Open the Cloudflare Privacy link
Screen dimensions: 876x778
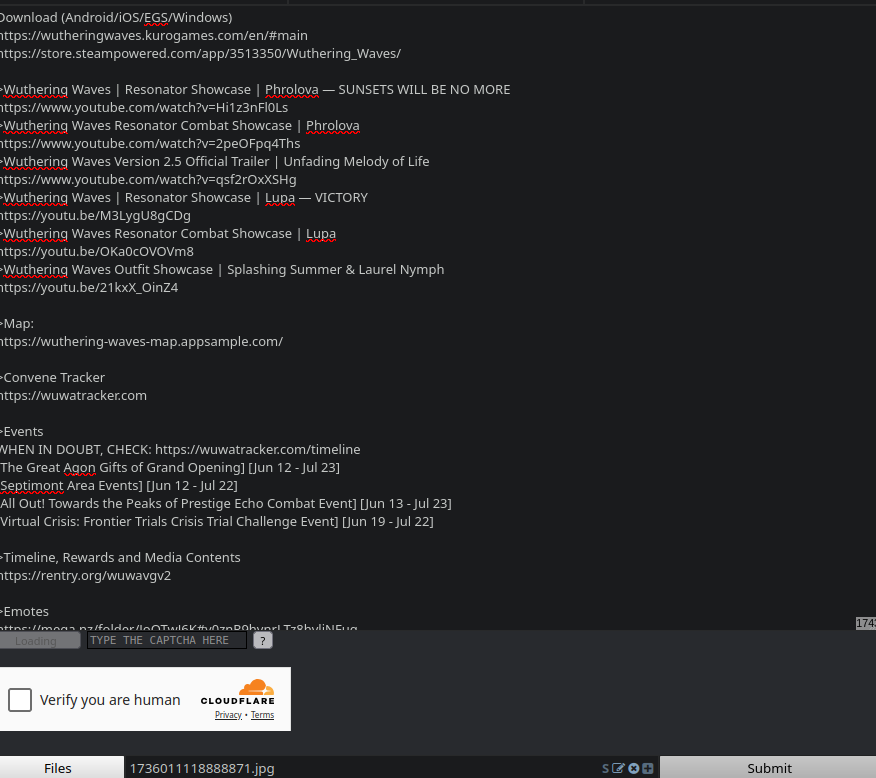tap(228, 715)
